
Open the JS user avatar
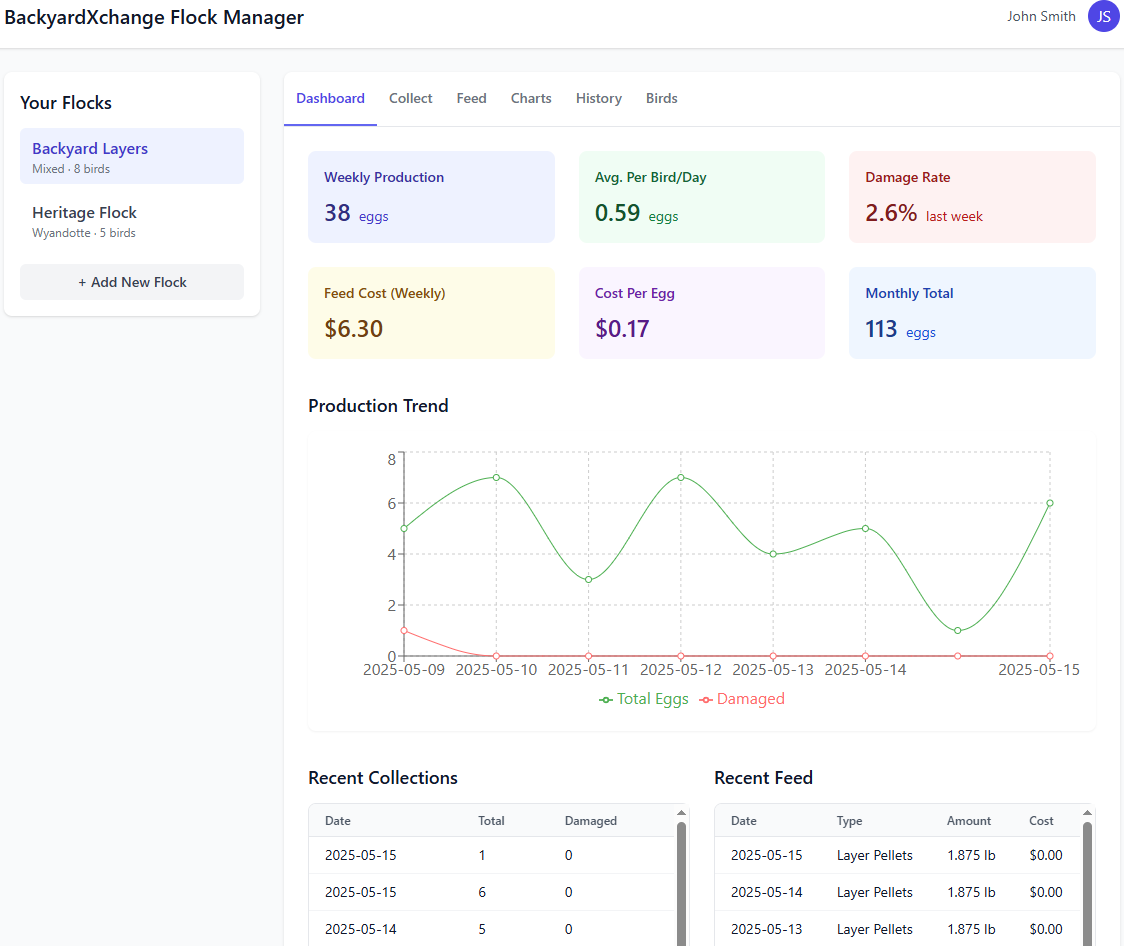click(x=1103, y=16)
